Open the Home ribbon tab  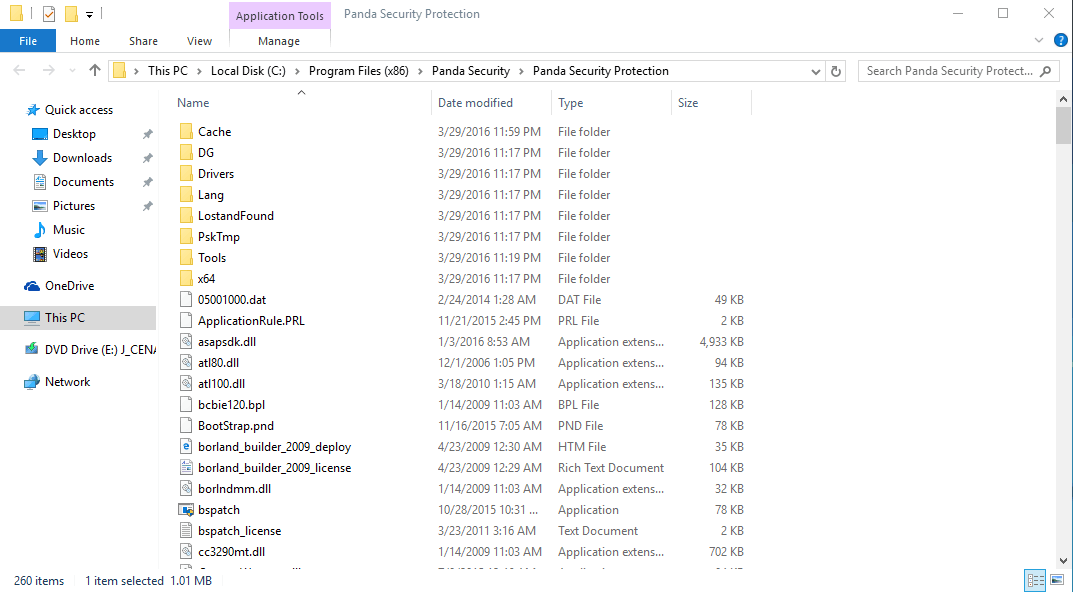pos(85,41)
